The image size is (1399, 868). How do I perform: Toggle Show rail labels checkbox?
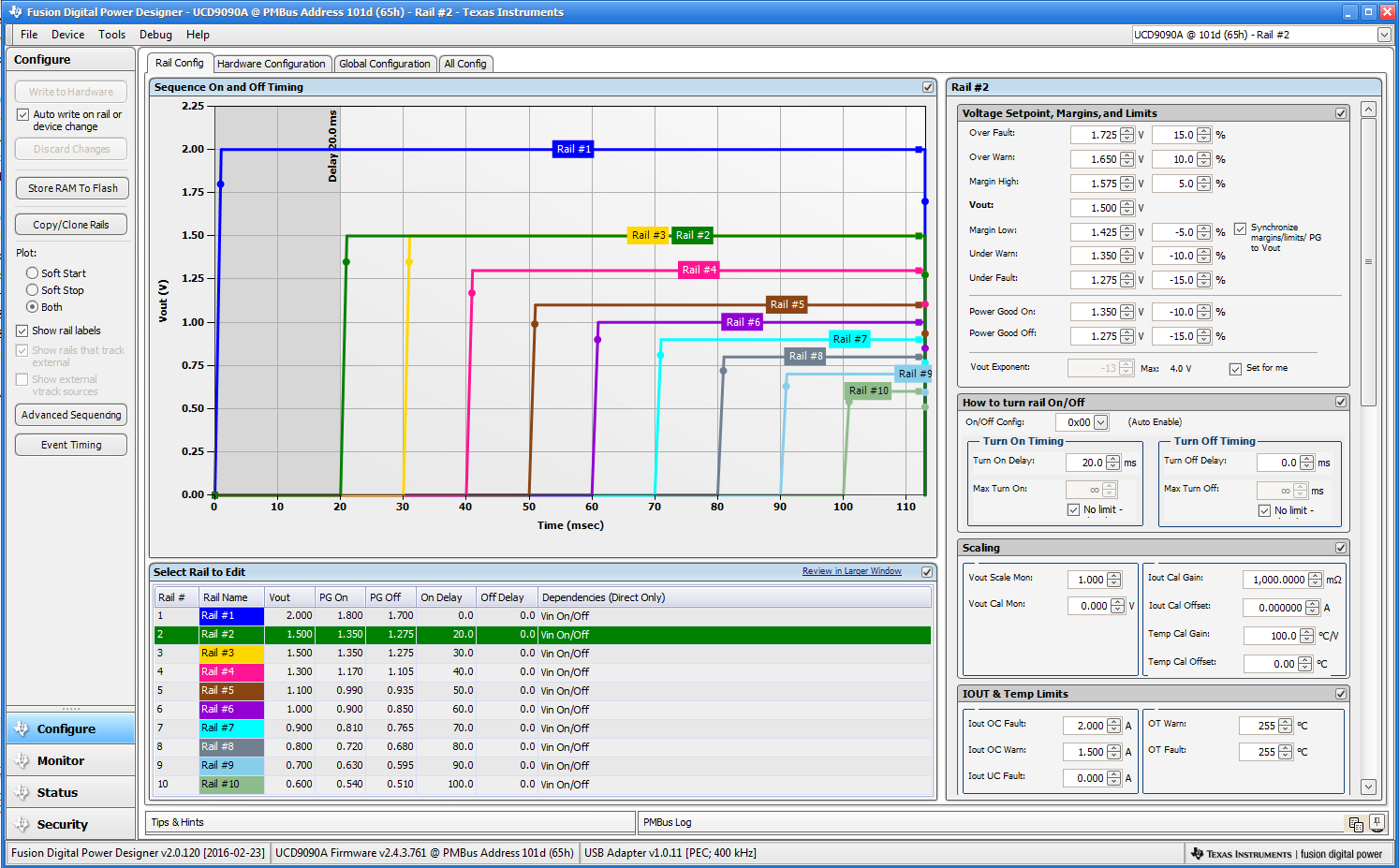22,331
